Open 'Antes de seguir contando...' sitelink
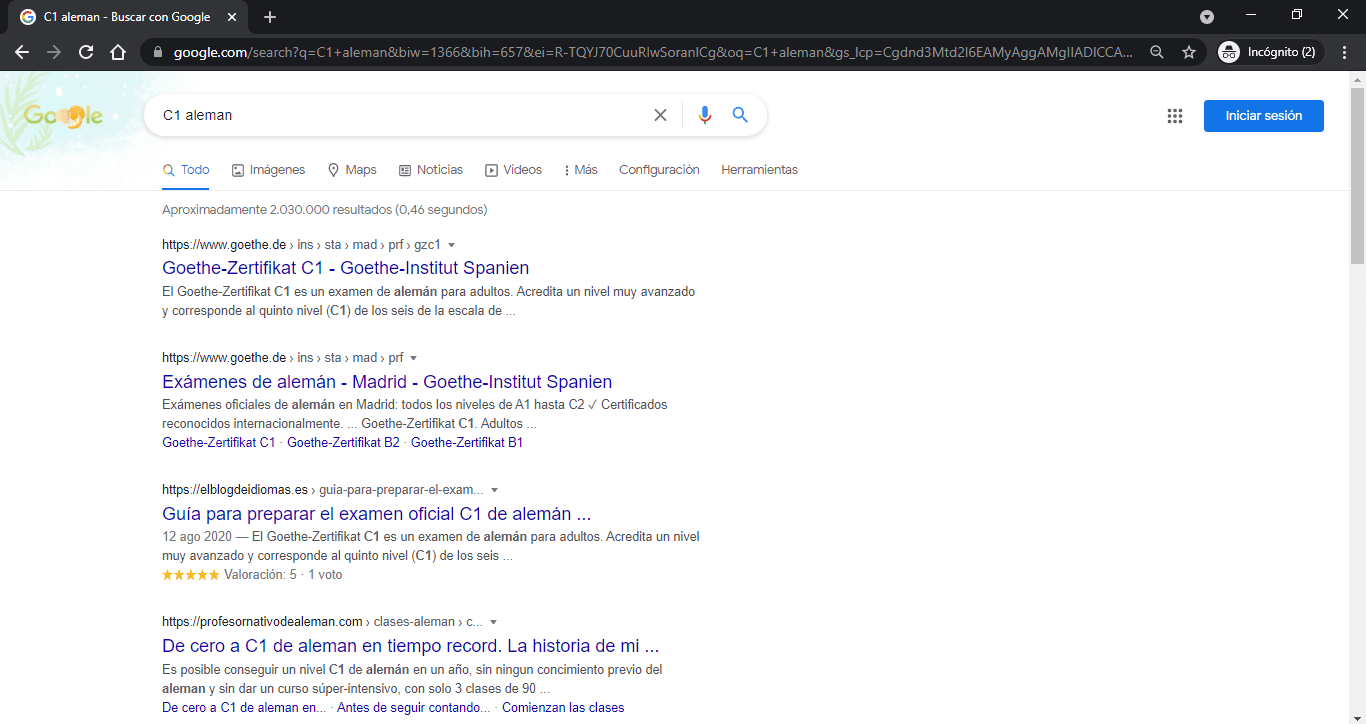Image resolution: width=1366 pixels, height=724 pixels. [x=414, y=707]
